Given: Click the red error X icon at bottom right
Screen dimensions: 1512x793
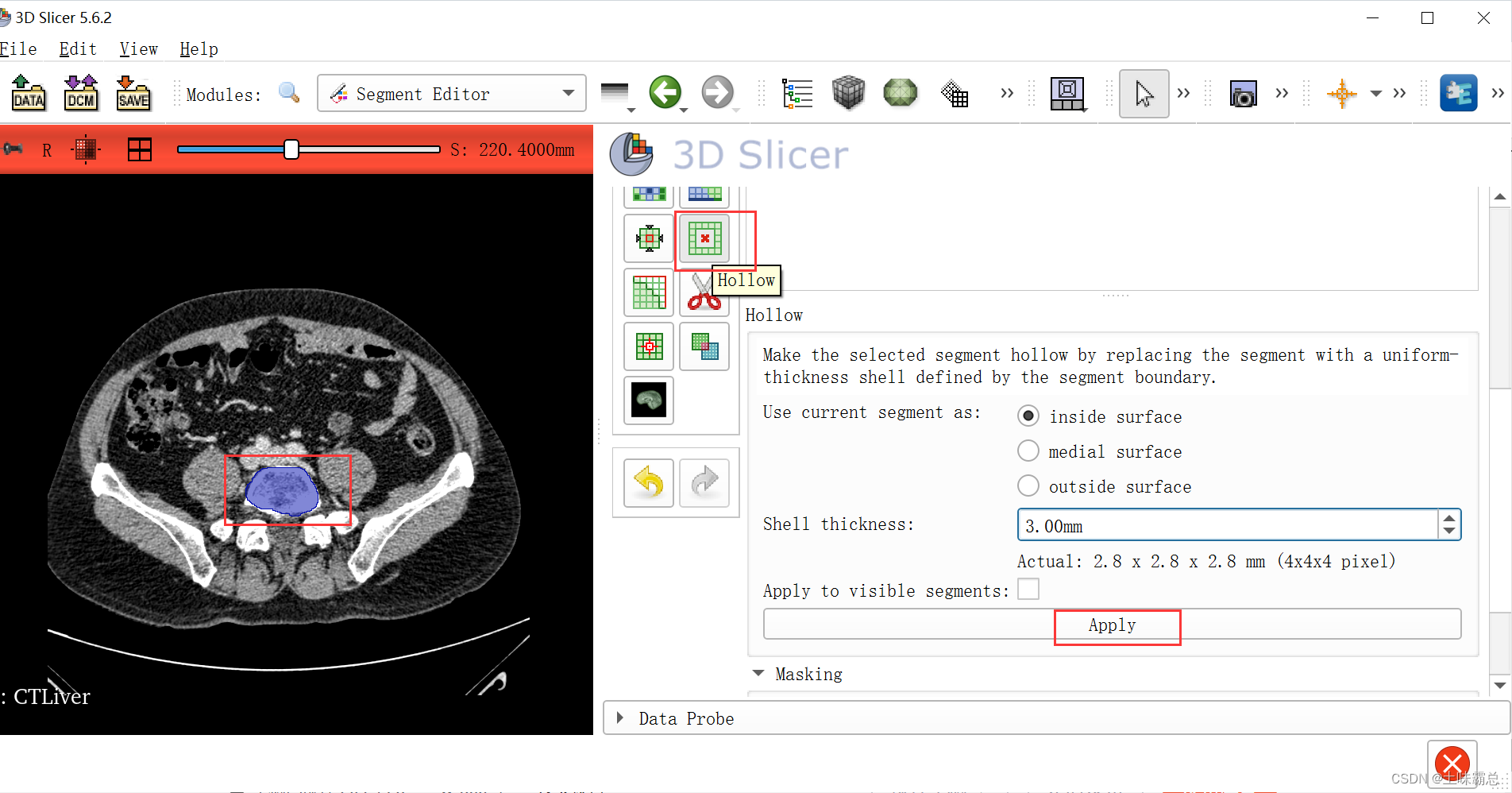Looking at the screenshot, I should [x=1452, y=764].
